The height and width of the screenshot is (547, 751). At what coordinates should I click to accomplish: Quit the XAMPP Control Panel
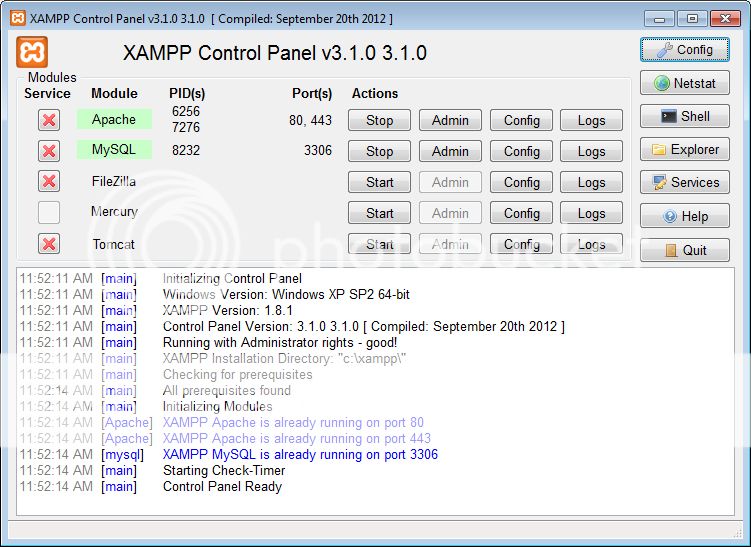tap(684, 250)
